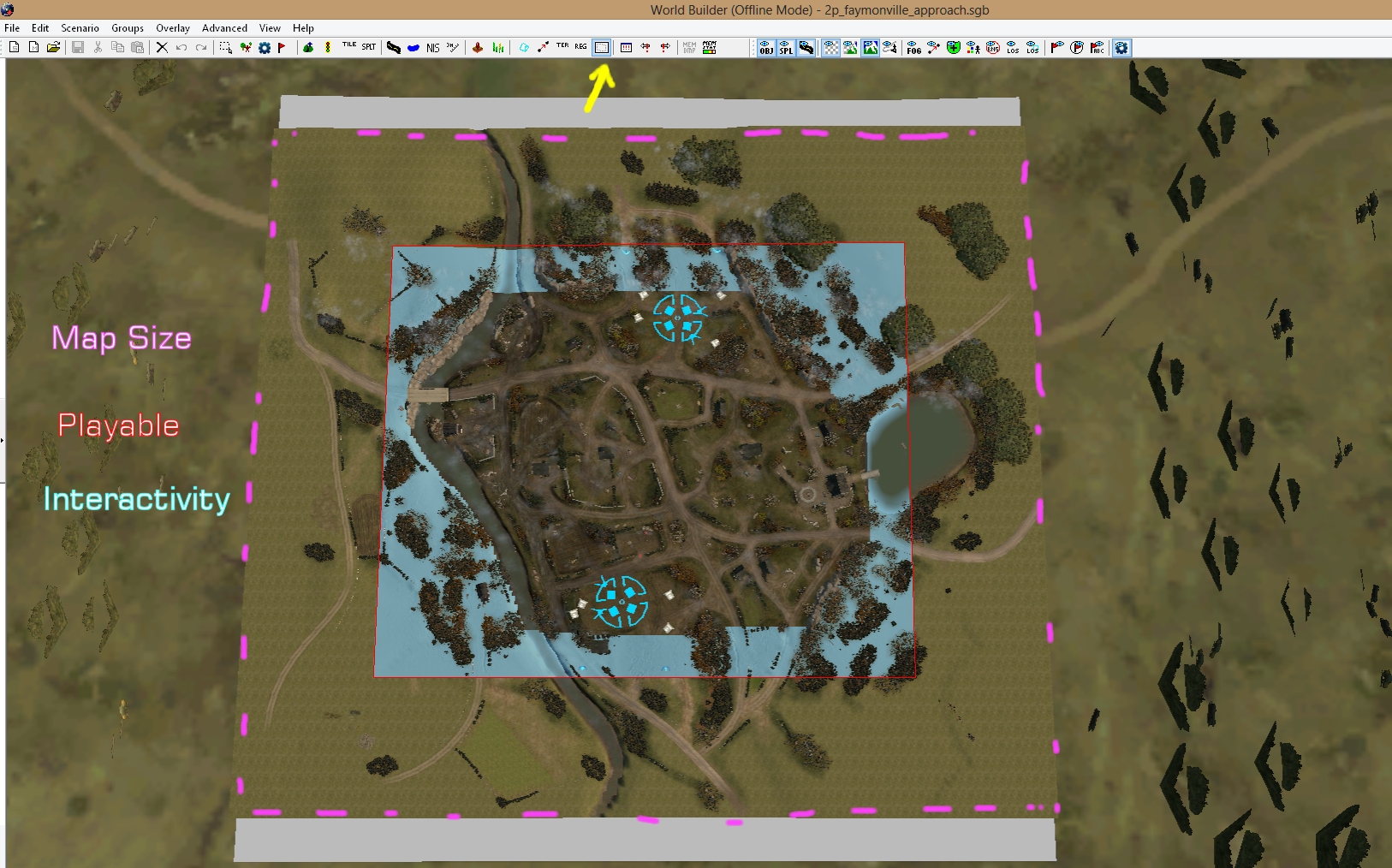The image size is (1392, 868).
Task: Toggle the skater figure visibility icon
Action: point(890,47)
